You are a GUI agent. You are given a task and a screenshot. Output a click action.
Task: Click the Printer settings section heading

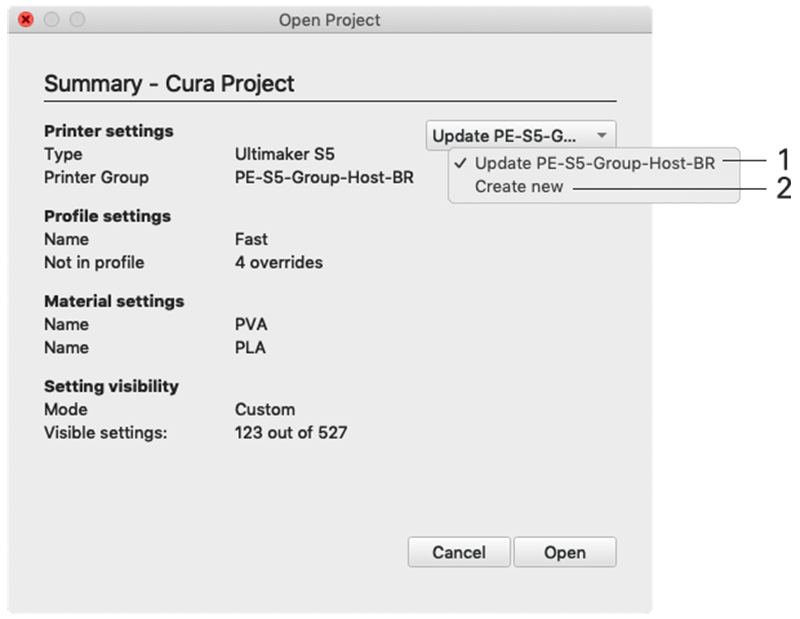(x=108, y=131)
